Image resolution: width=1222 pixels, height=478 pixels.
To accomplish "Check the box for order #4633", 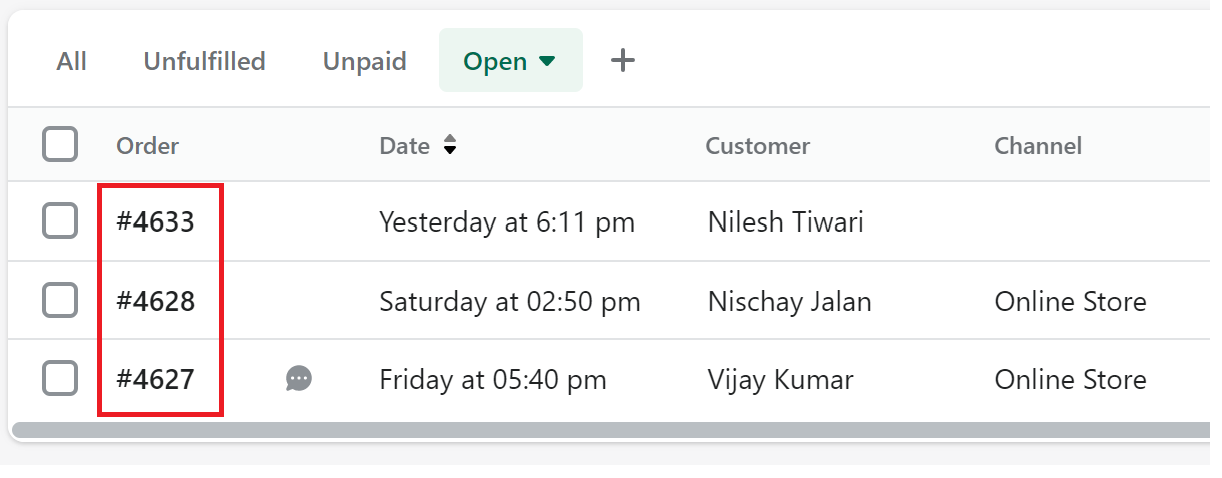I will 60,221.
